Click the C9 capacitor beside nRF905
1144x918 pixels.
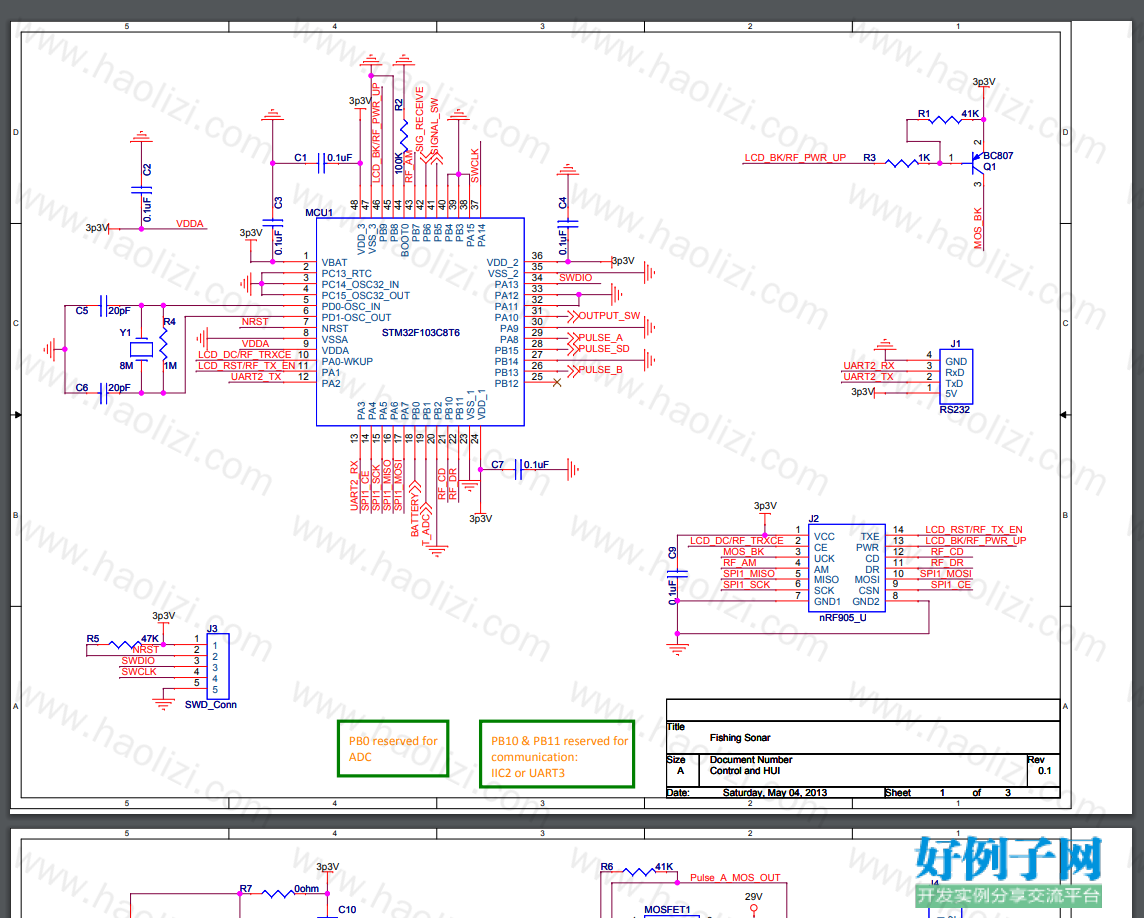(677, 574)
